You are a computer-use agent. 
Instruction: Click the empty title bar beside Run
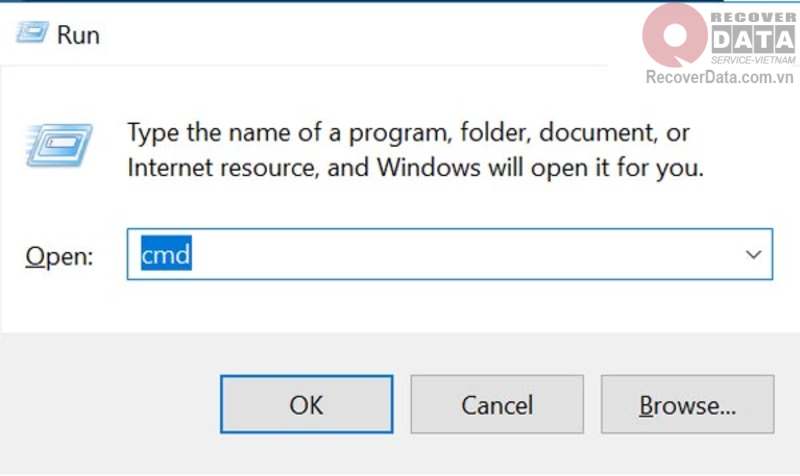(x=350, y=35)
